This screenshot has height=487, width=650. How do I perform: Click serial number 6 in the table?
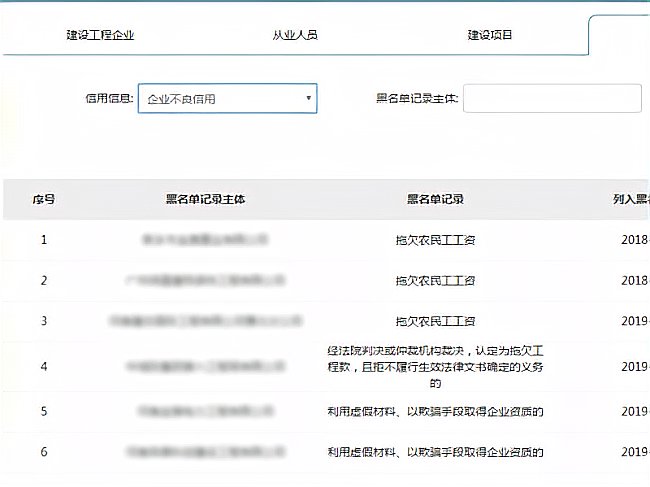44,452
